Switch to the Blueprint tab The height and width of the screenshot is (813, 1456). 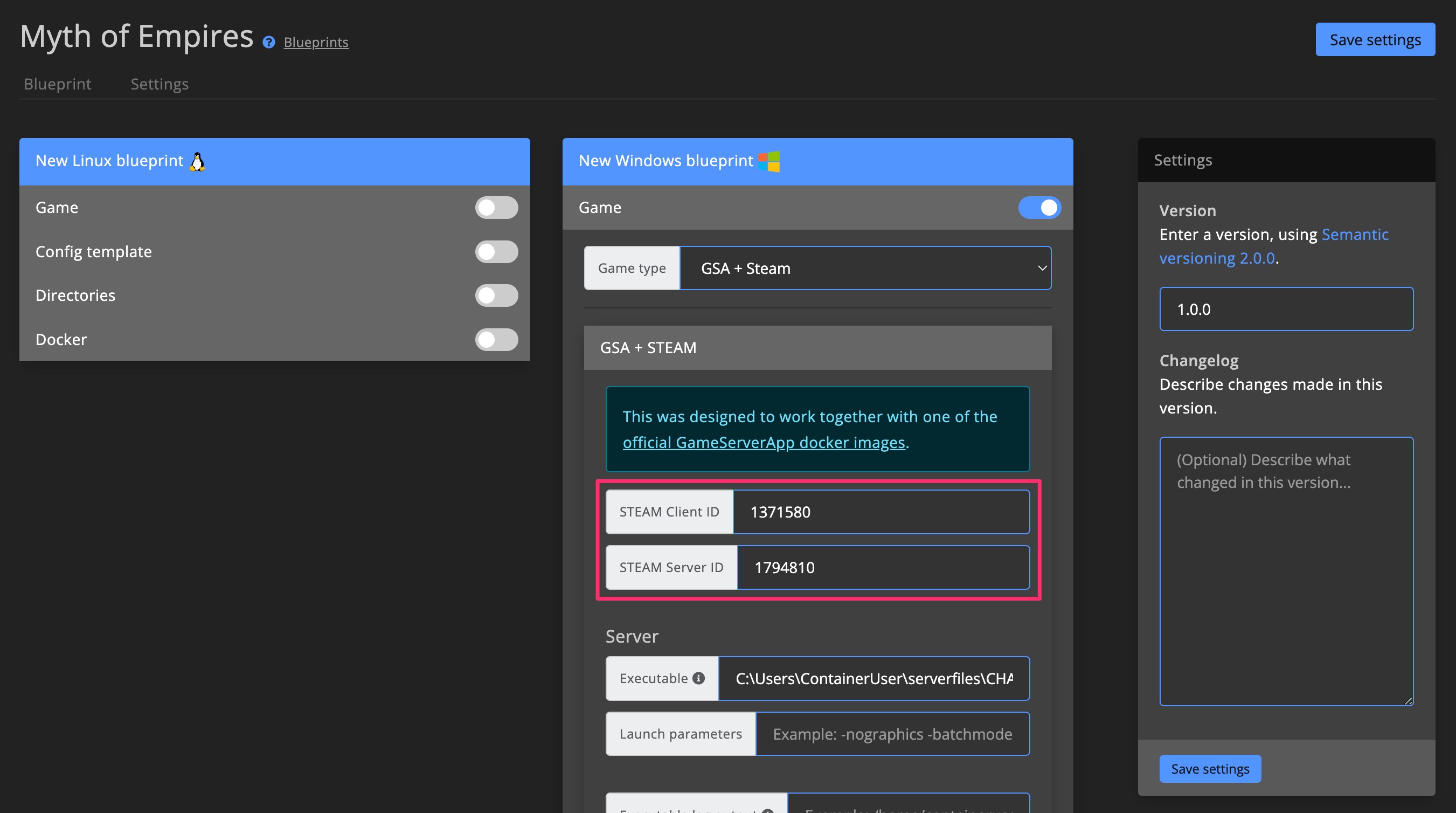(x=57, y=84)
